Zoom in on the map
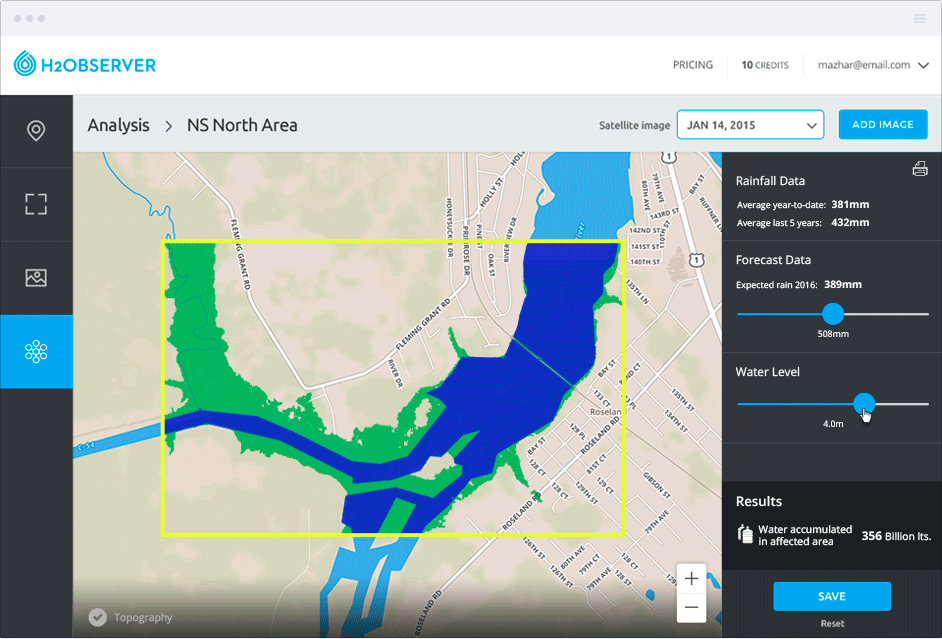Image resolution: width=942 pixels, height=639 pixels. 691,578
